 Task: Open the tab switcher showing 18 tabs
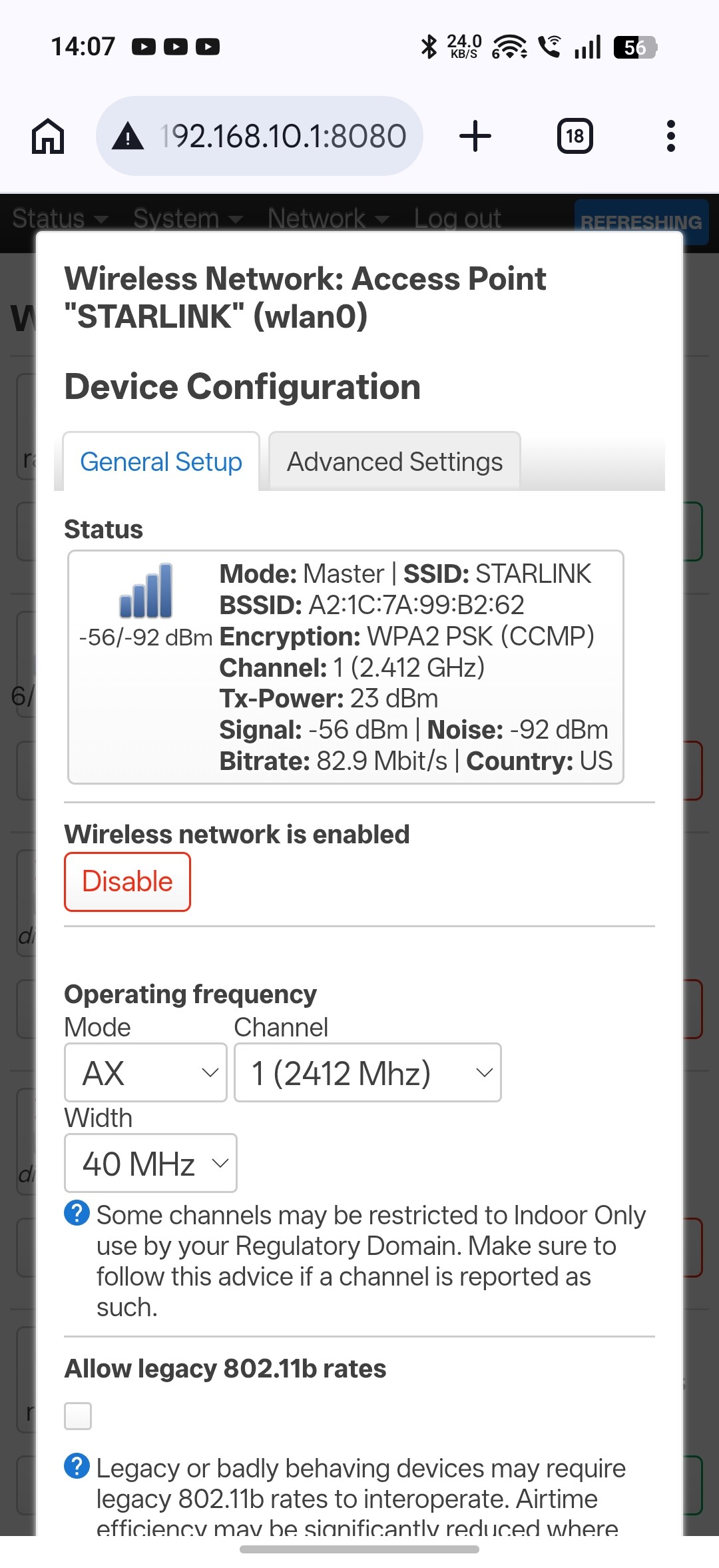575,136
